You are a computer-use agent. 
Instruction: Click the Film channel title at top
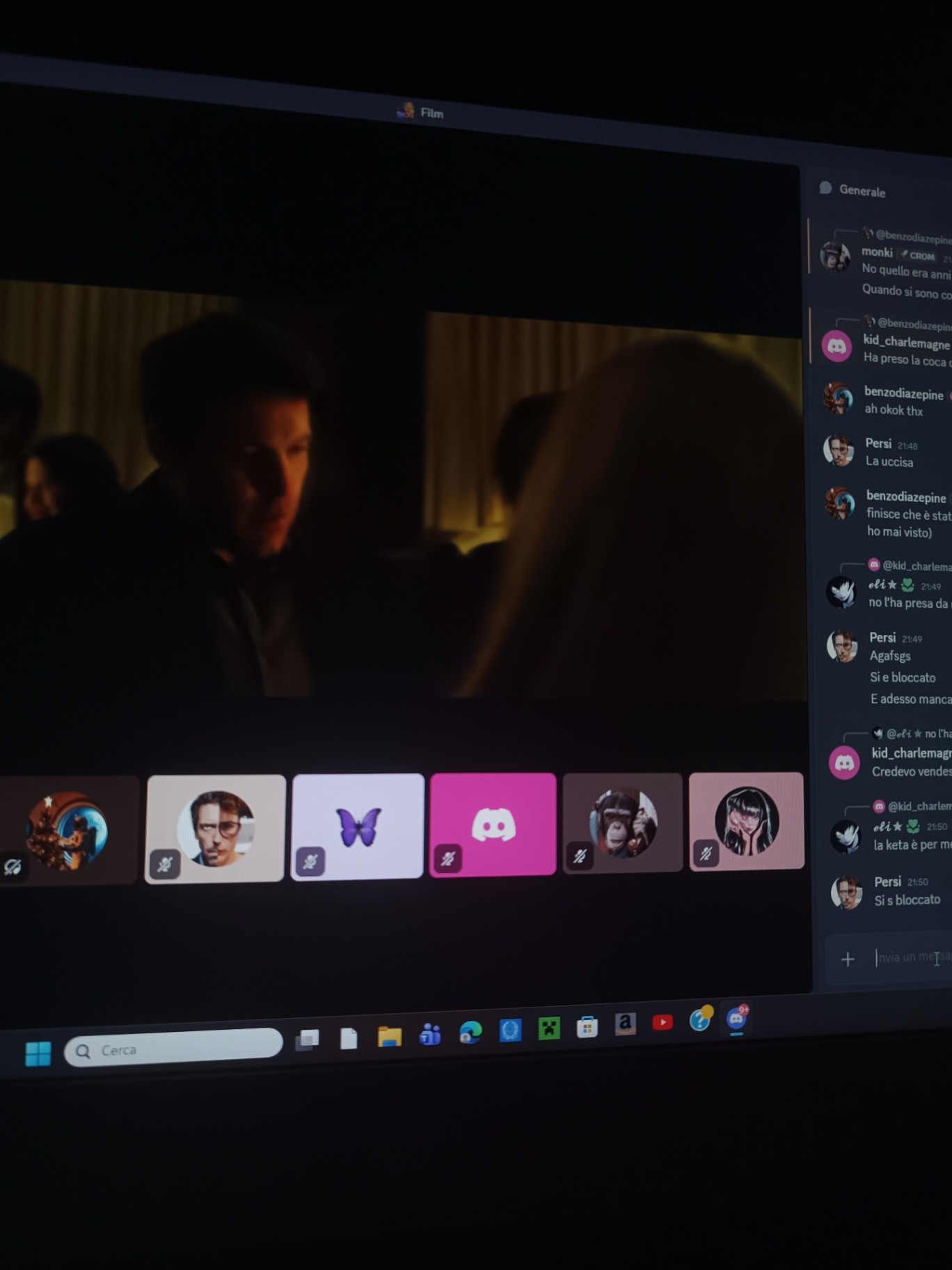[x=431, y=113]
